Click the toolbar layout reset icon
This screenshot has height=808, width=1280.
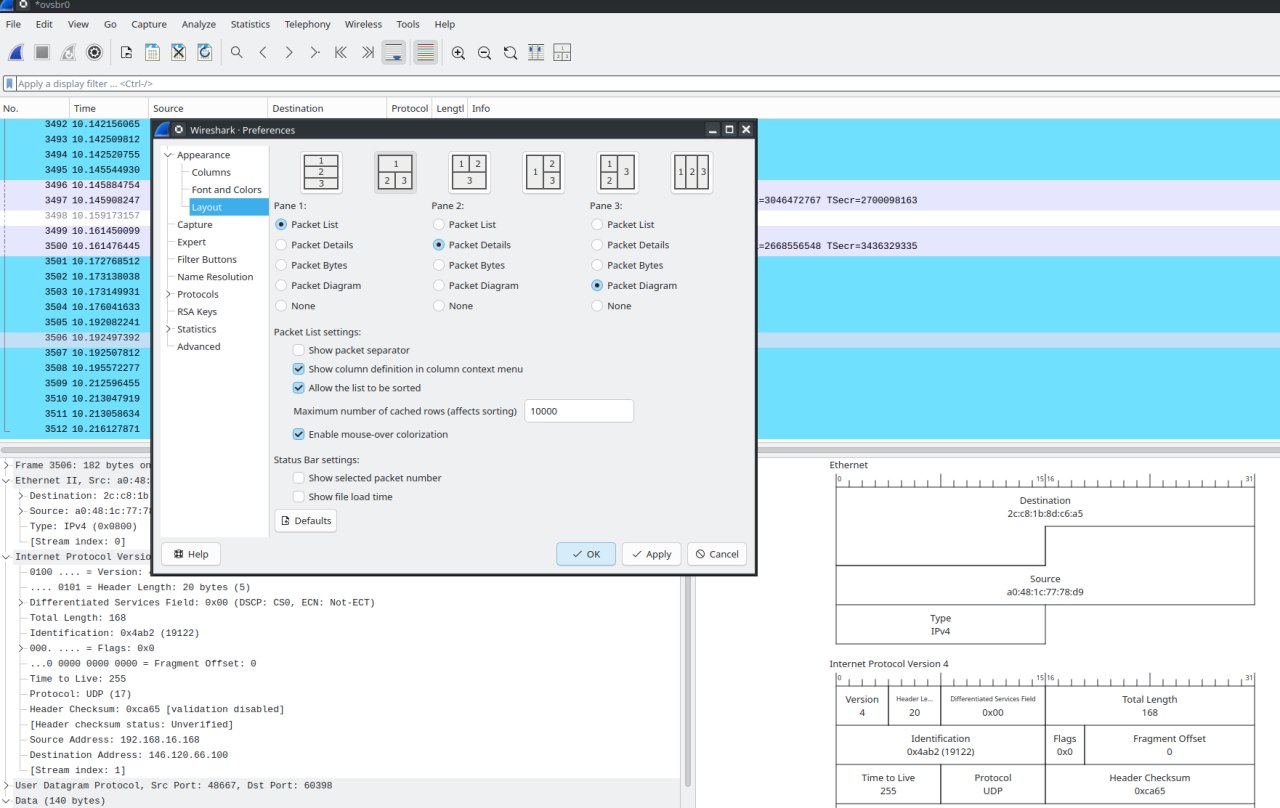point(562,52)
